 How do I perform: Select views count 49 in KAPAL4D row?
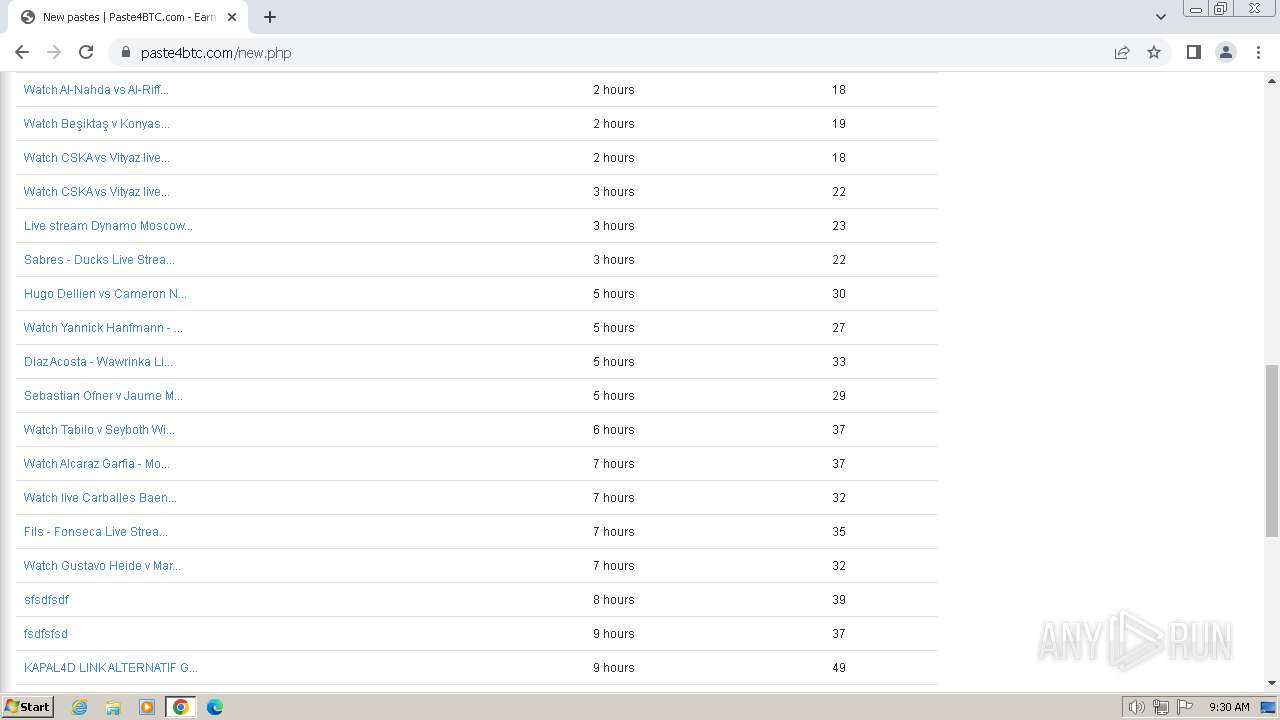839,668
